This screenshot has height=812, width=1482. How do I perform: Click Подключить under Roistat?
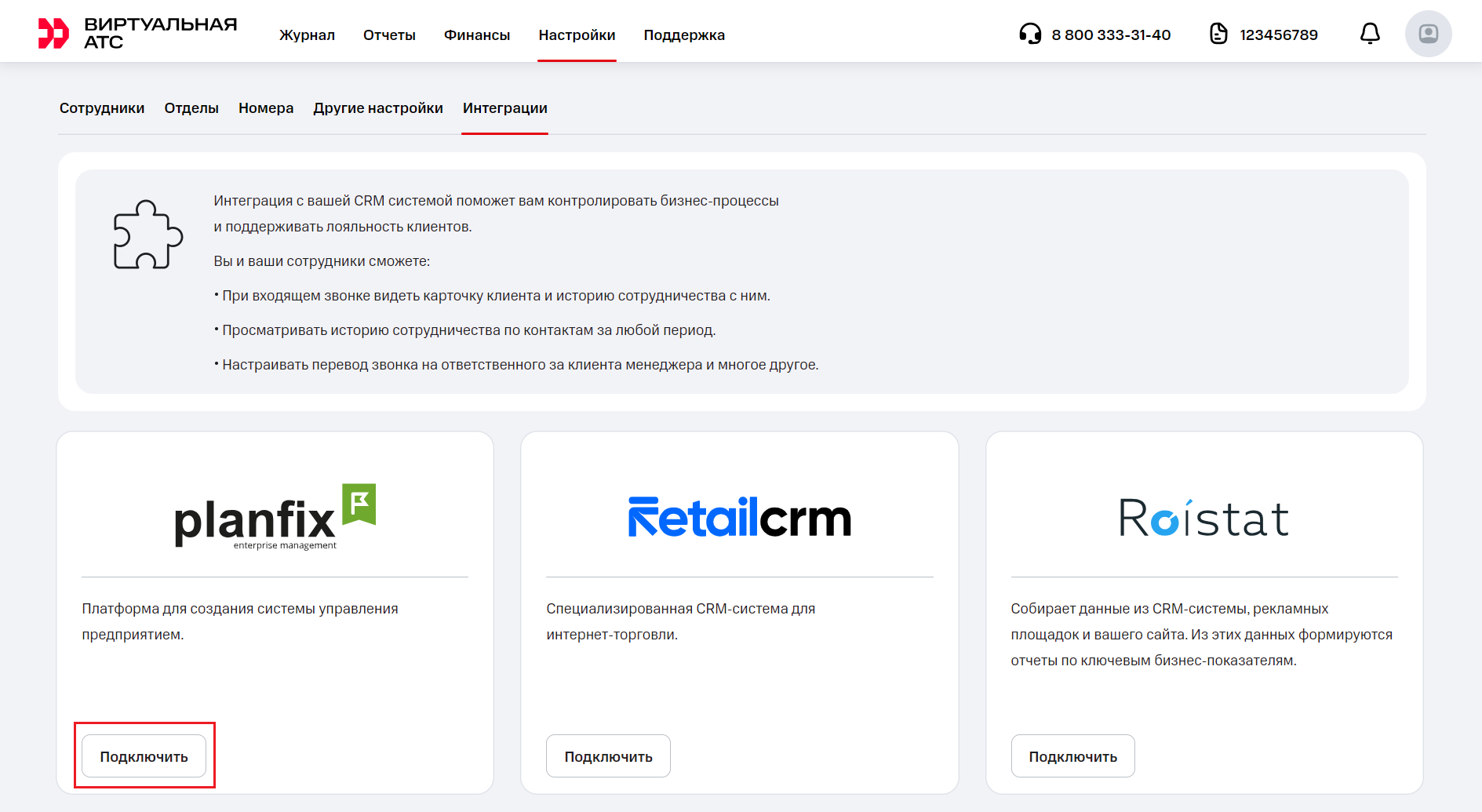1072,756
